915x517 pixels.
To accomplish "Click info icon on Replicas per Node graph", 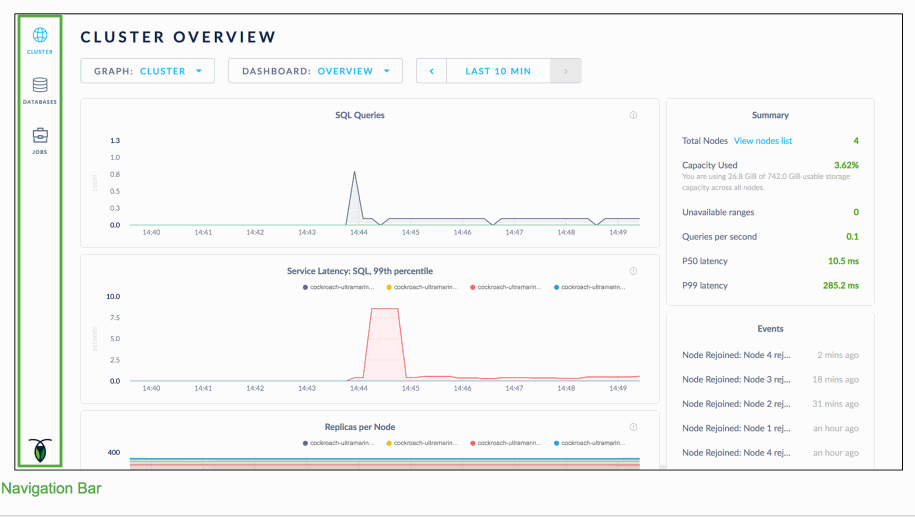I will [633, 427].
